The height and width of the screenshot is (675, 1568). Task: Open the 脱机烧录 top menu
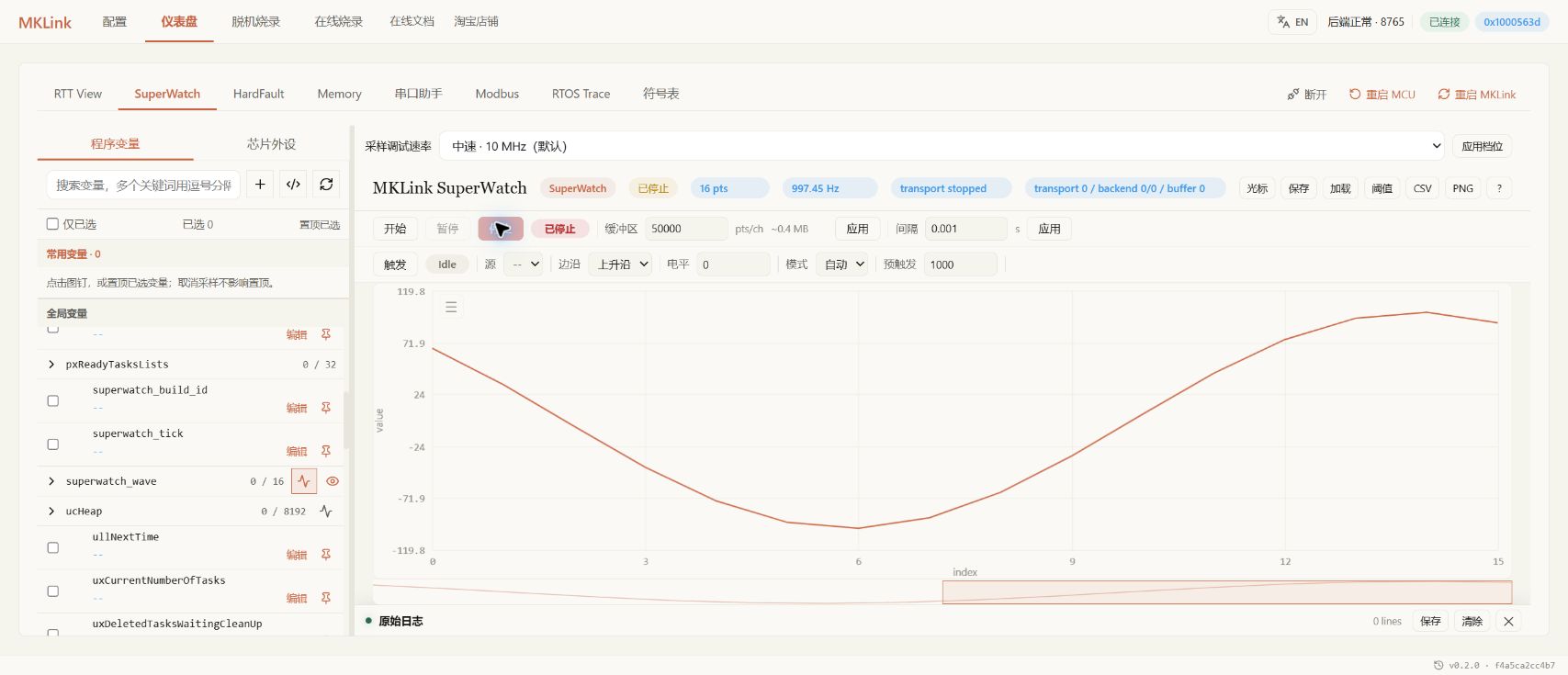pos(255,21)
